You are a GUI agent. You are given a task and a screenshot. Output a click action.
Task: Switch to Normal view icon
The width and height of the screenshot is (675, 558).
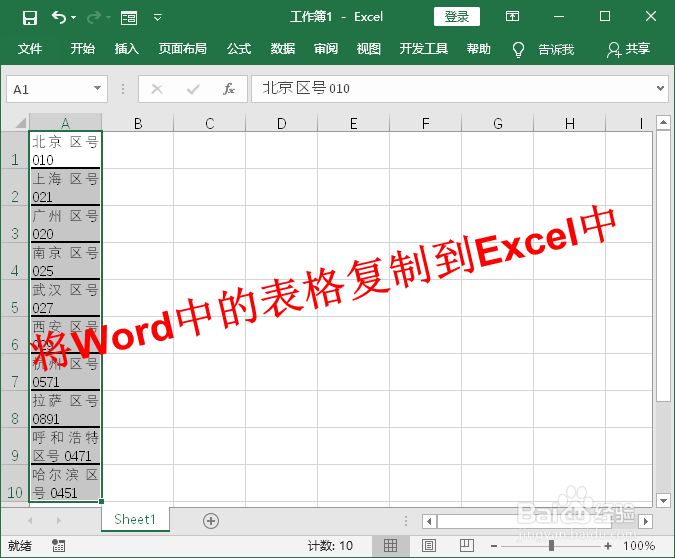click(390, 546)
